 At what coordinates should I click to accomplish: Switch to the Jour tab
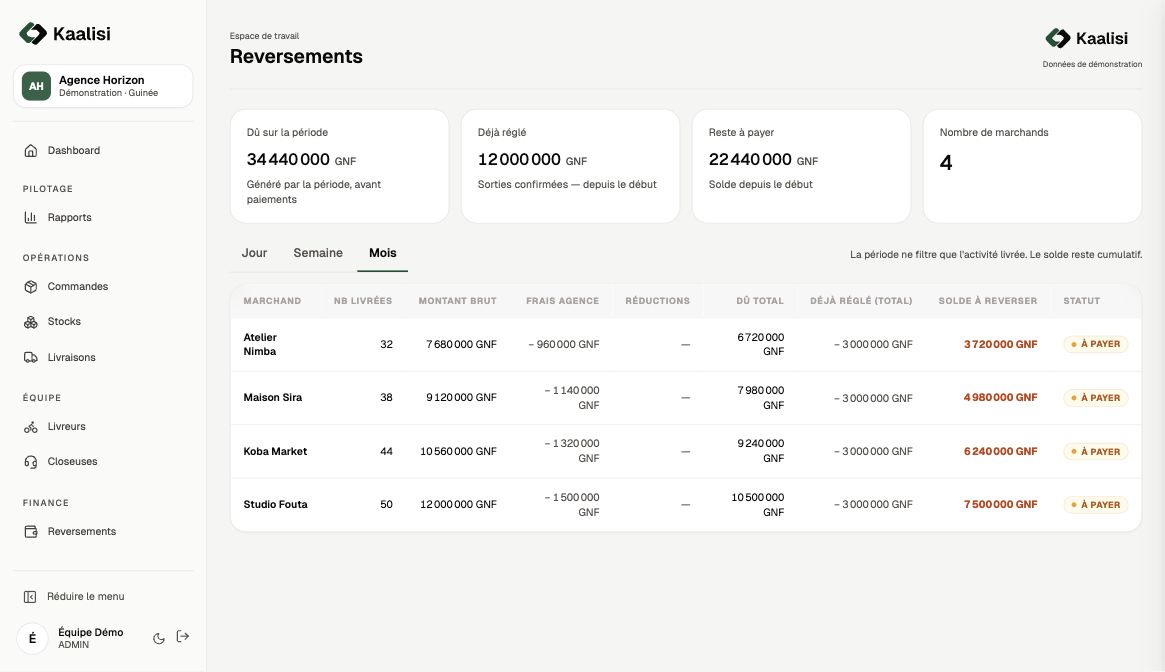tap(254, 253)
